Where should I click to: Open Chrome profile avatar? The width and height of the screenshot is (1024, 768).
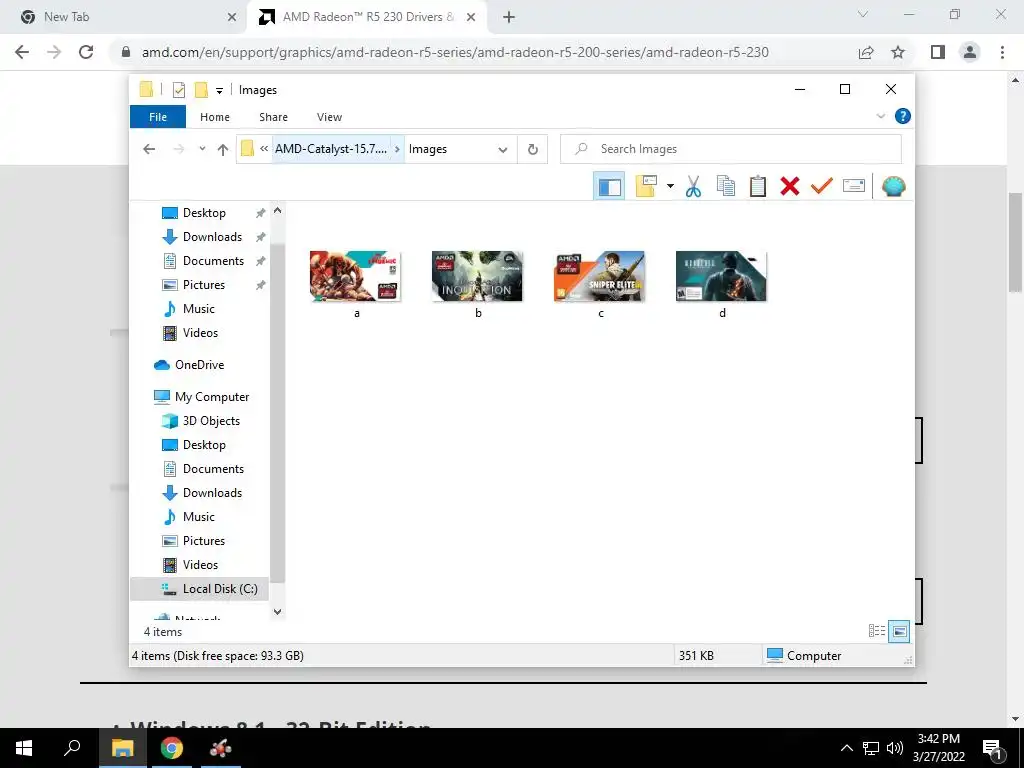(970, 52)
